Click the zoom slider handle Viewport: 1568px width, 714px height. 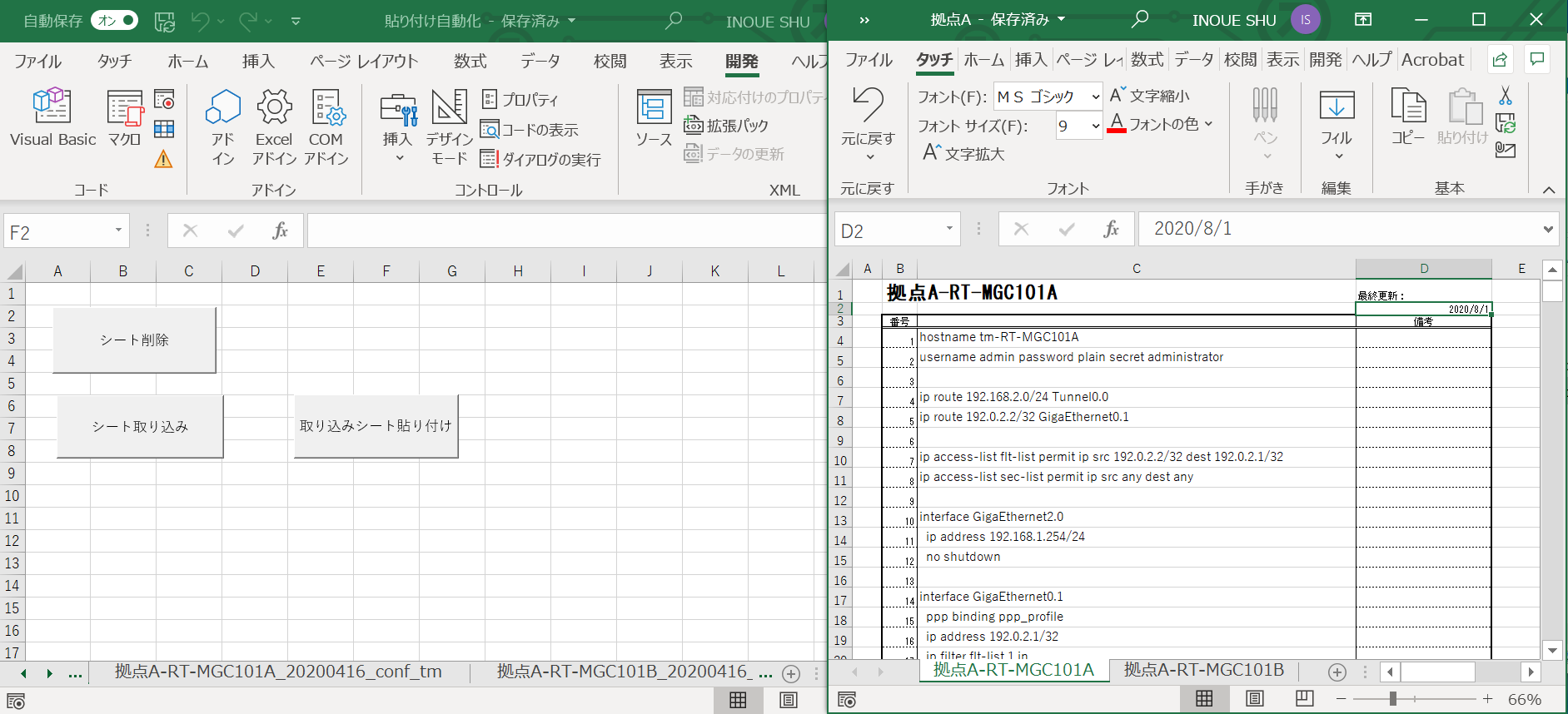point(1392,699)
